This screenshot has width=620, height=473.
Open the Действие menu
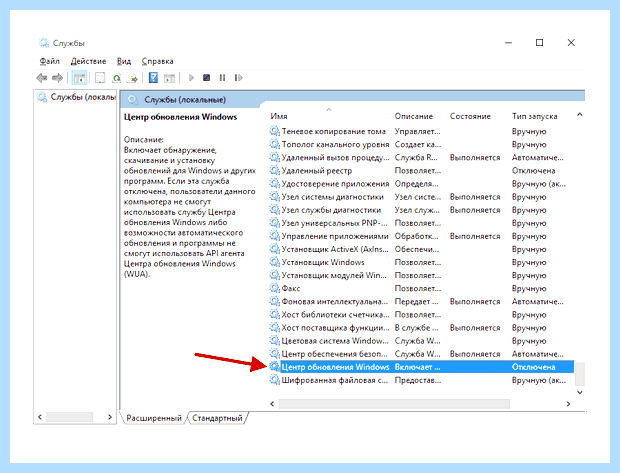88,61
